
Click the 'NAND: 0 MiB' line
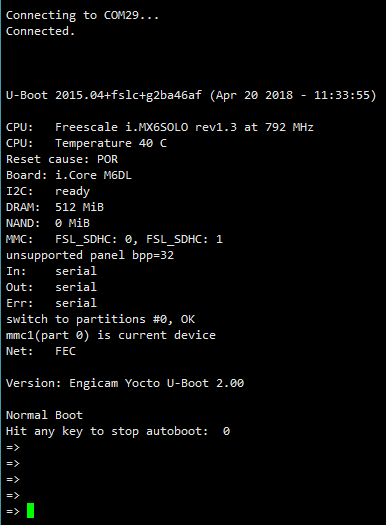pyautogui.click(x=48, y=223)
